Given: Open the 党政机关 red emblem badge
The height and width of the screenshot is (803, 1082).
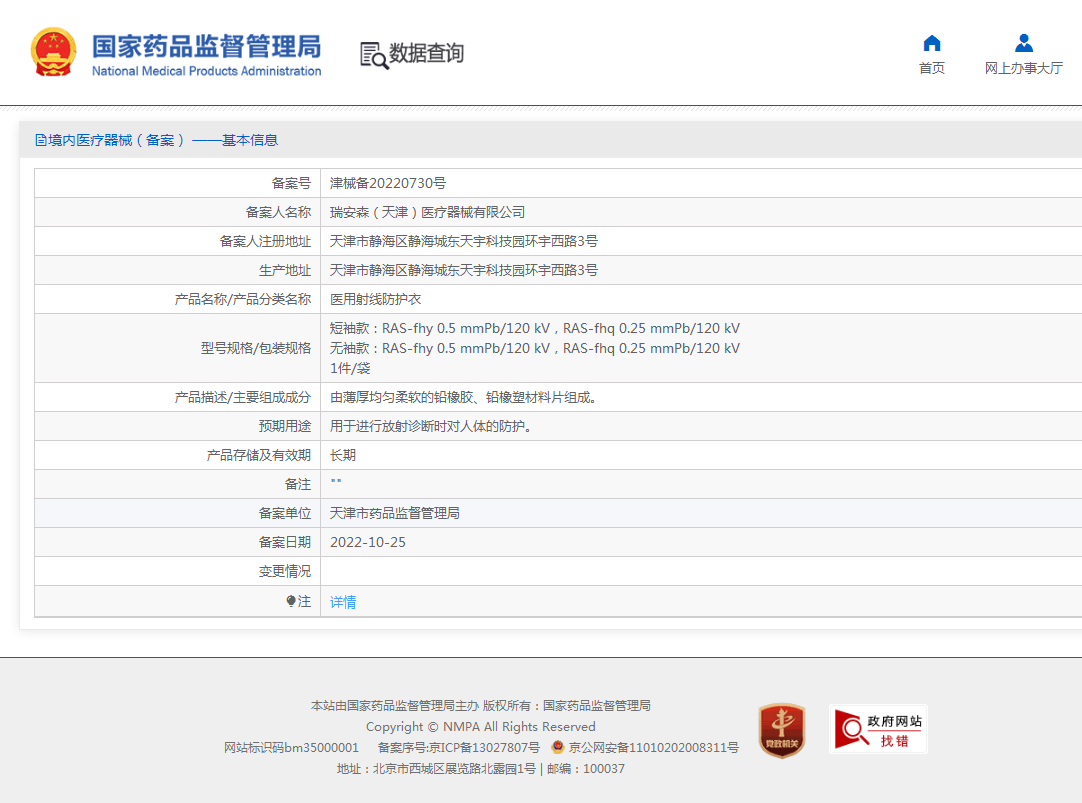Looking at the screenshot, I should 782,728.
